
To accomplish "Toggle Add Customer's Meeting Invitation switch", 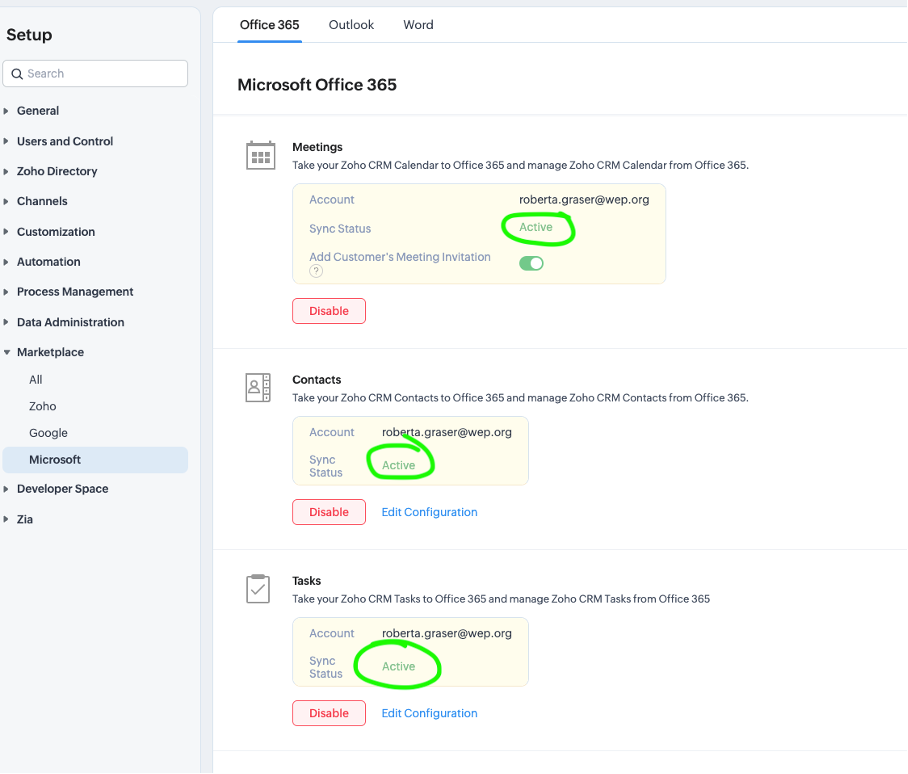I will pos(531,263).
